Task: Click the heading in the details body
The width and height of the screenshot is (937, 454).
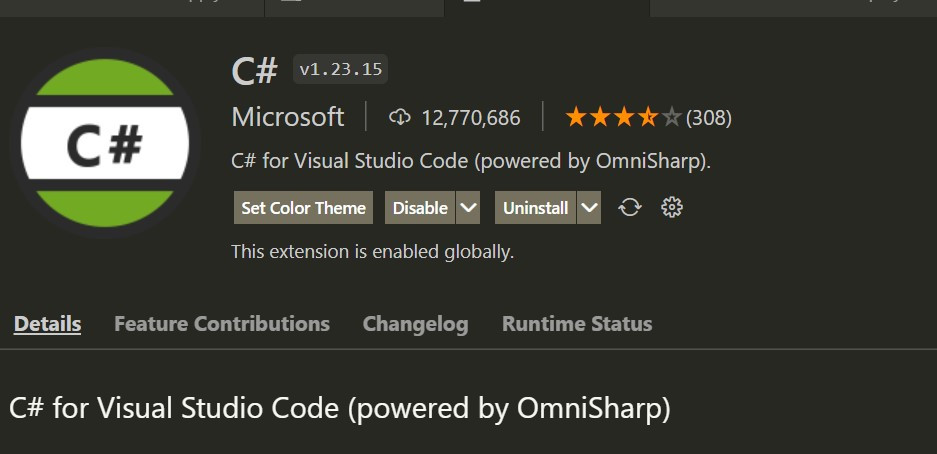Action: tap(340, 408)
